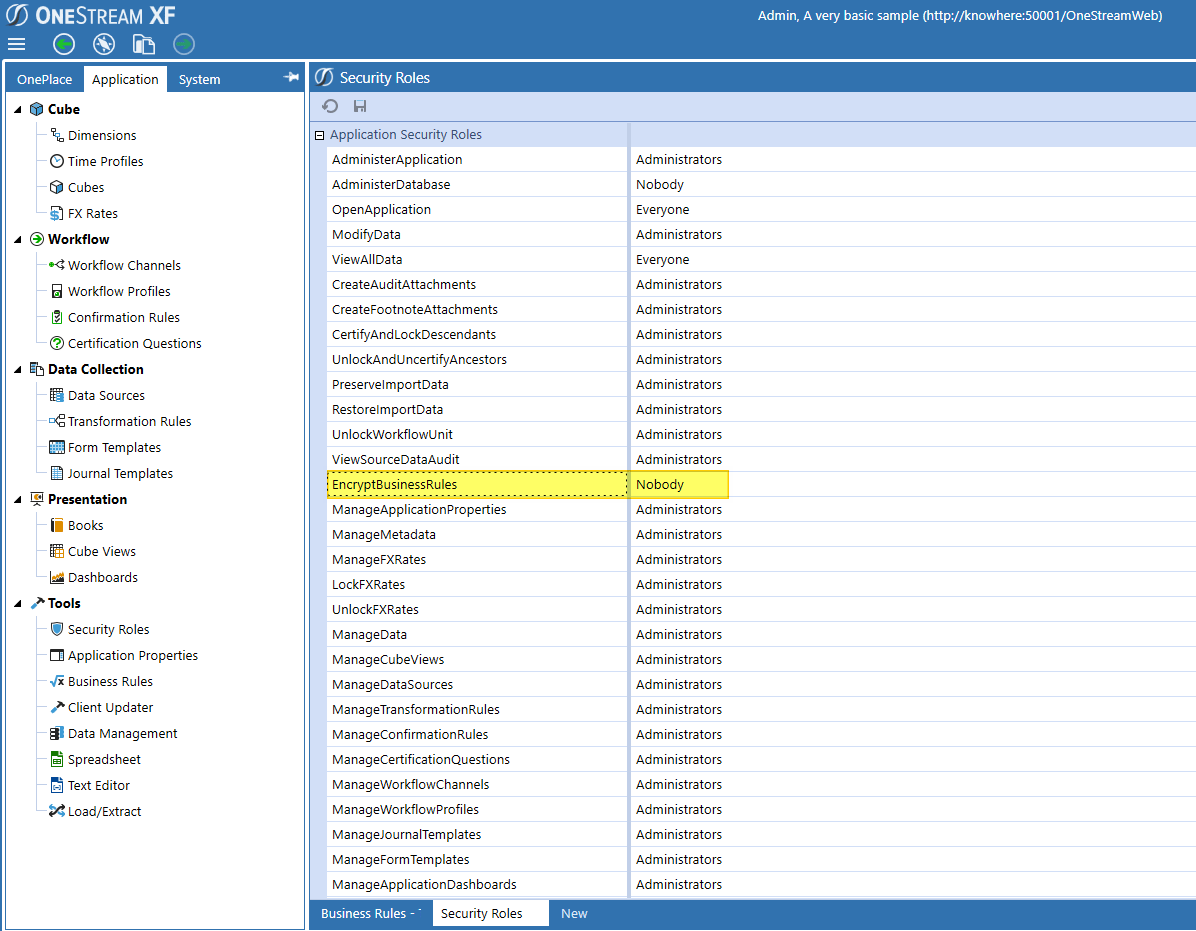The height and width of the screenshot is (931, 1196).
Task: Select the AdministerDatabase role row
Action: (391, 184)
